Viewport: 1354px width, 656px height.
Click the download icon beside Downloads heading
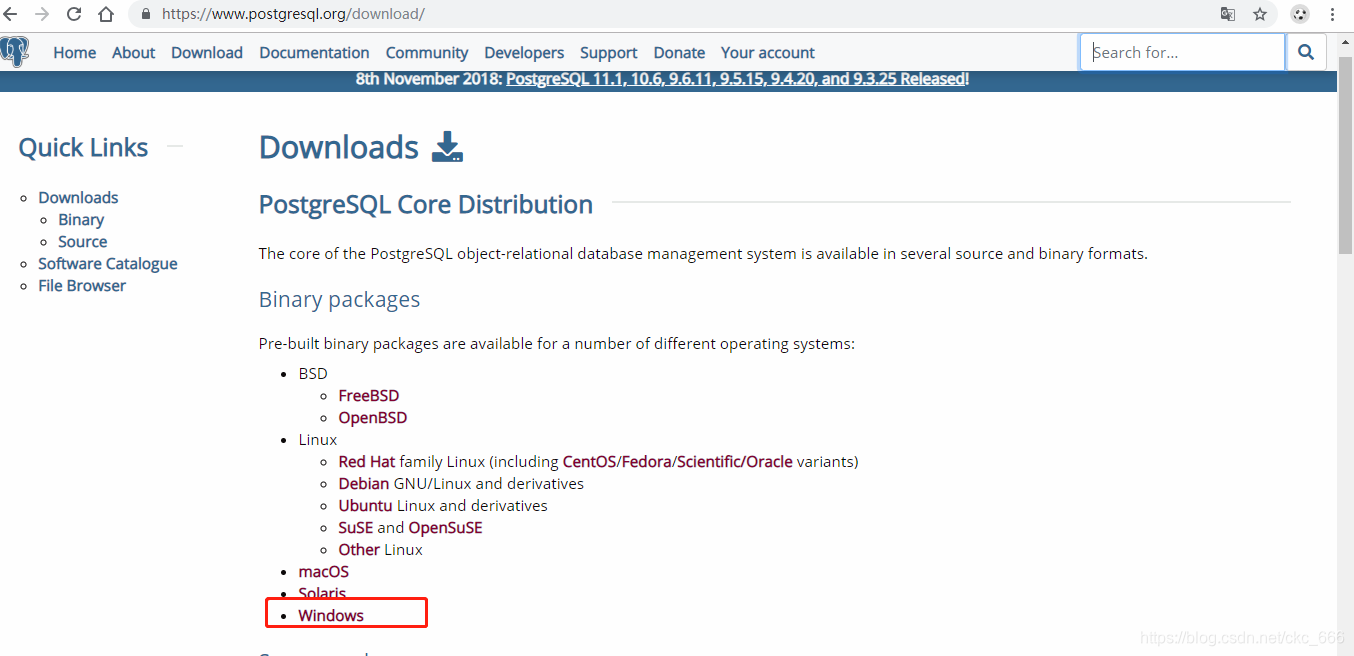(447, 147)
